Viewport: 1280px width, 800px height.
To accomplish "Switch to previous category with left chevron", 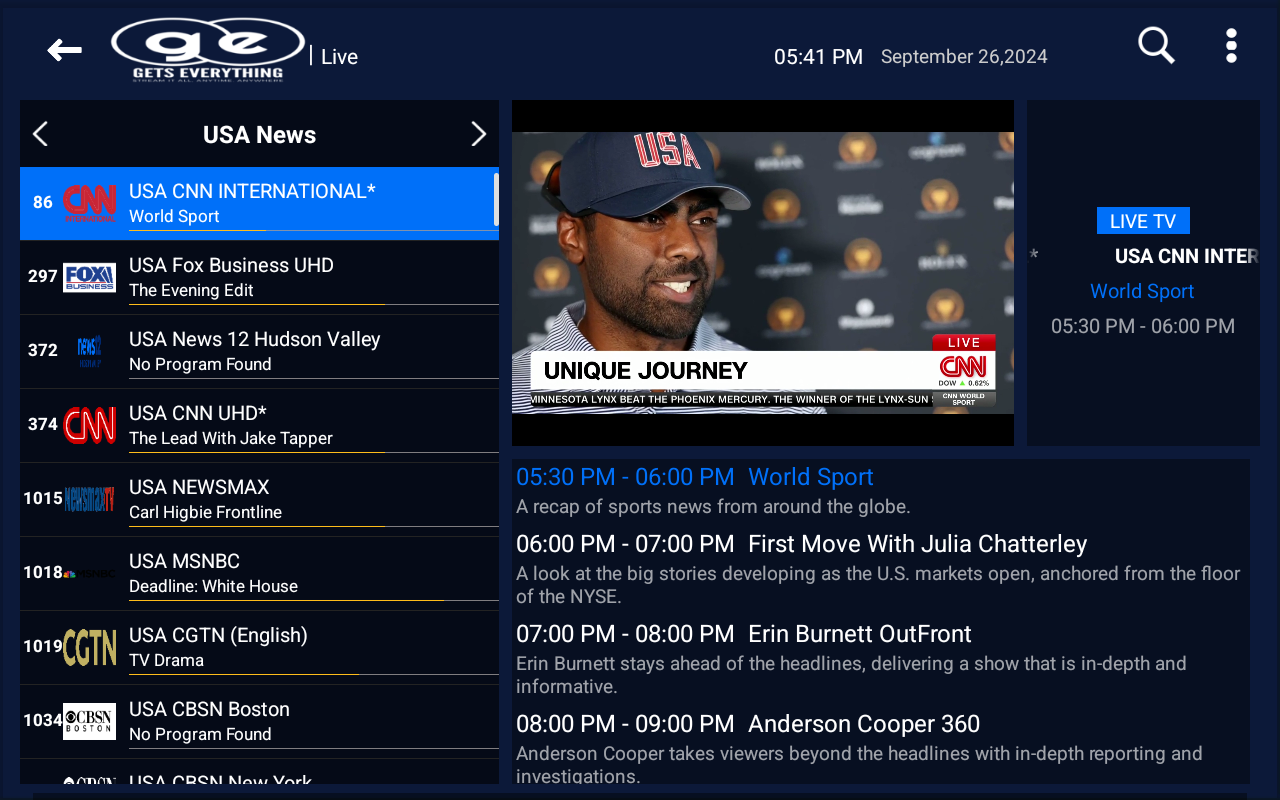I will [40, 134].
